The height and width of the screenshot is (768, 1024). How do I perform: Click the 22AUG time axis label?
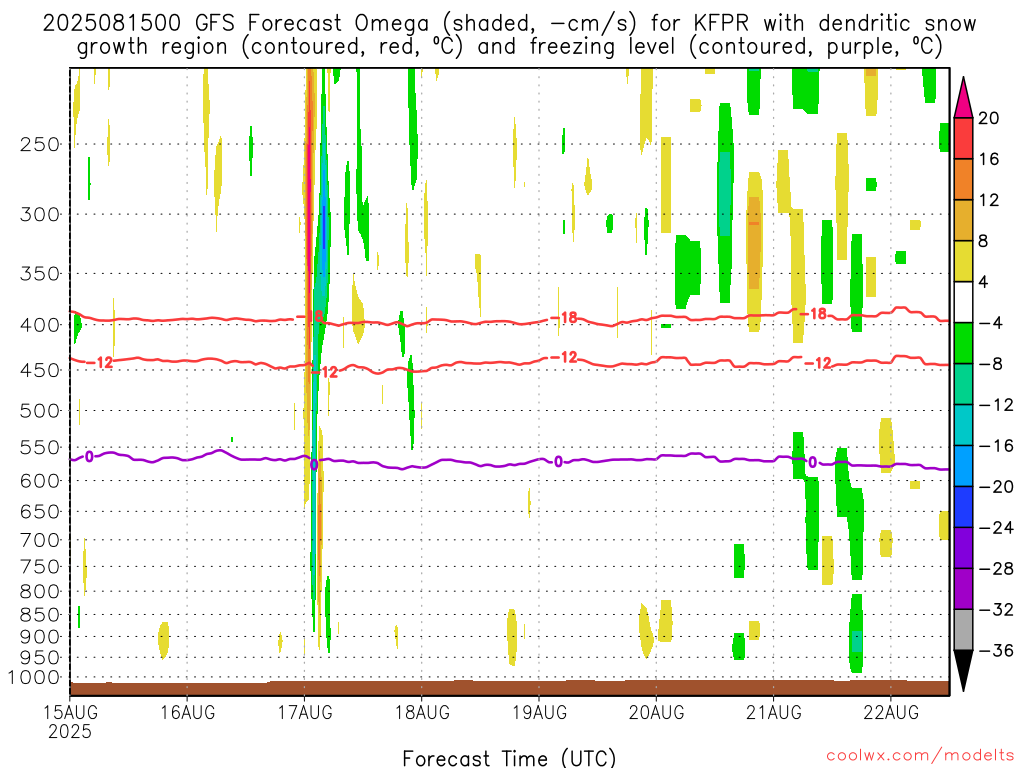pyautogui.click(x=891, y=712)
